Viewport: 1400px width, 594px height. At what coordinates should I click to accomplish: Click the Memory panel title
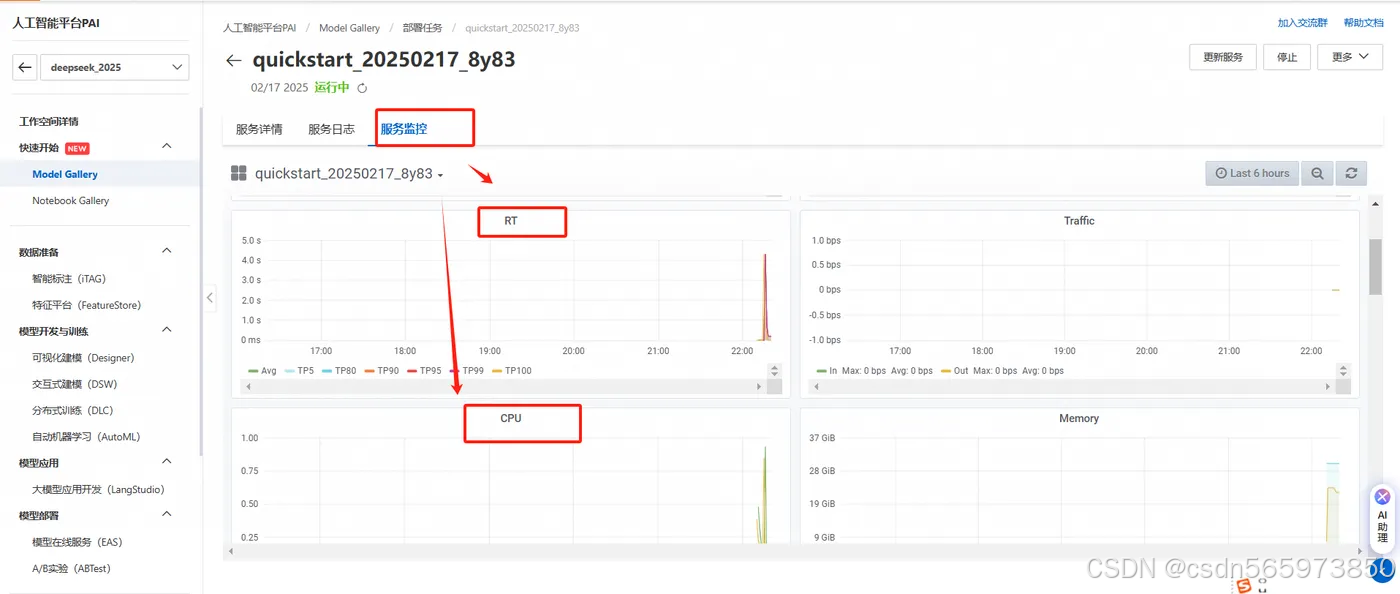[1079, 418]
